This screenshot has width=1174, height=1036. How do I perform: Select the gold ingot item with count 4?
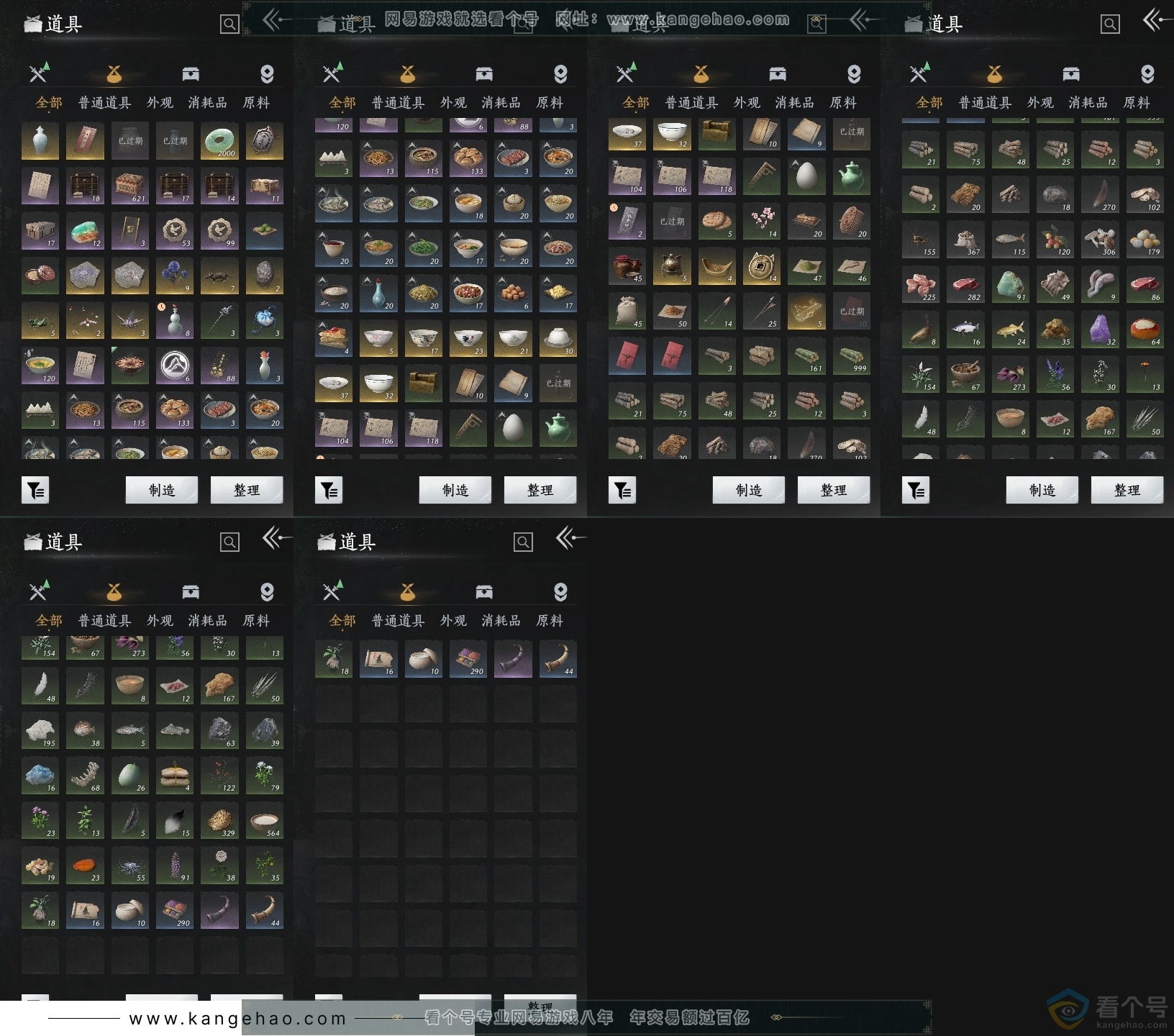tap(717, 266)
